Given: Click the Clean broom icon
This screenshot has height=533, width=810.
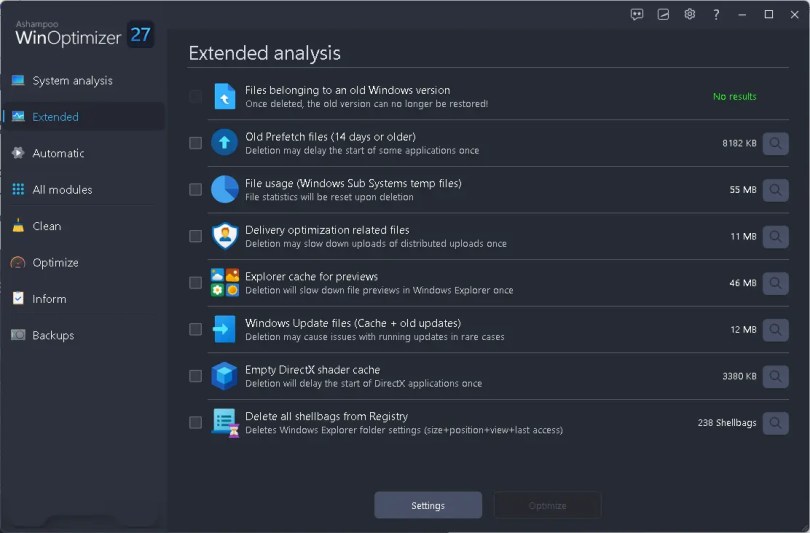Looking at the screenshot, I should (x=18, y=226).
